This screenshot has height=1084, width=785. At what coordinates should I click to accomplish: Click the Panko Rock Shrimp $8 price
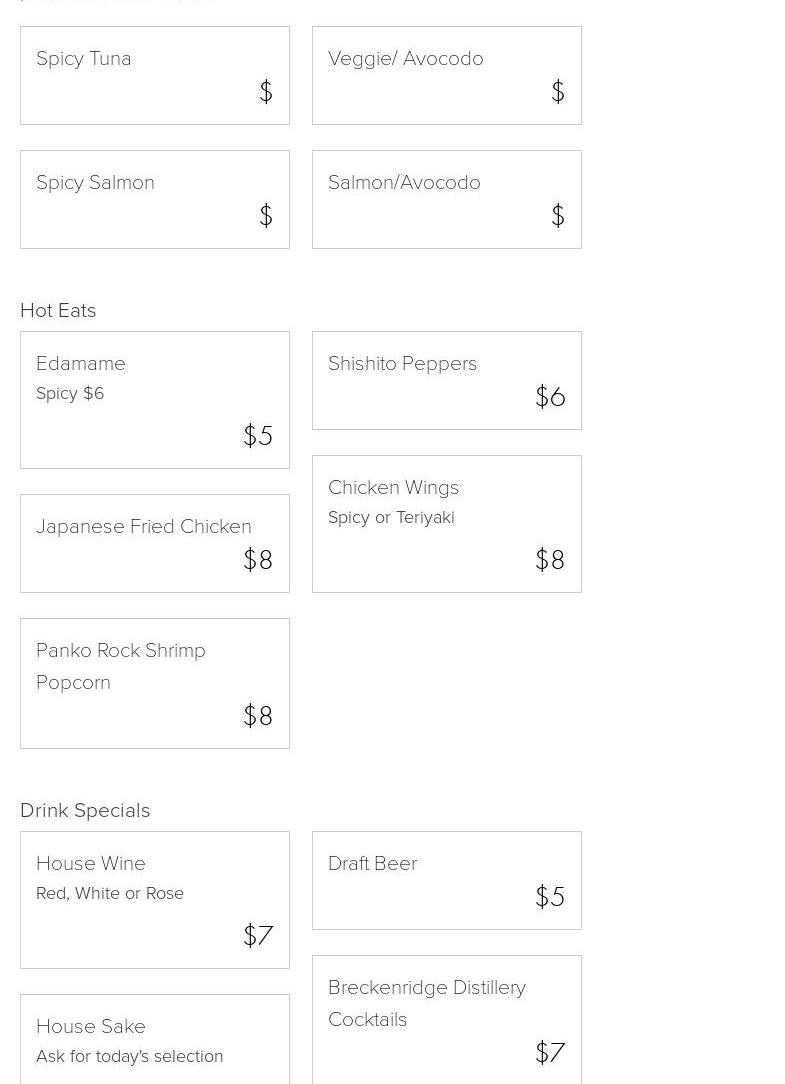[258, 716]
